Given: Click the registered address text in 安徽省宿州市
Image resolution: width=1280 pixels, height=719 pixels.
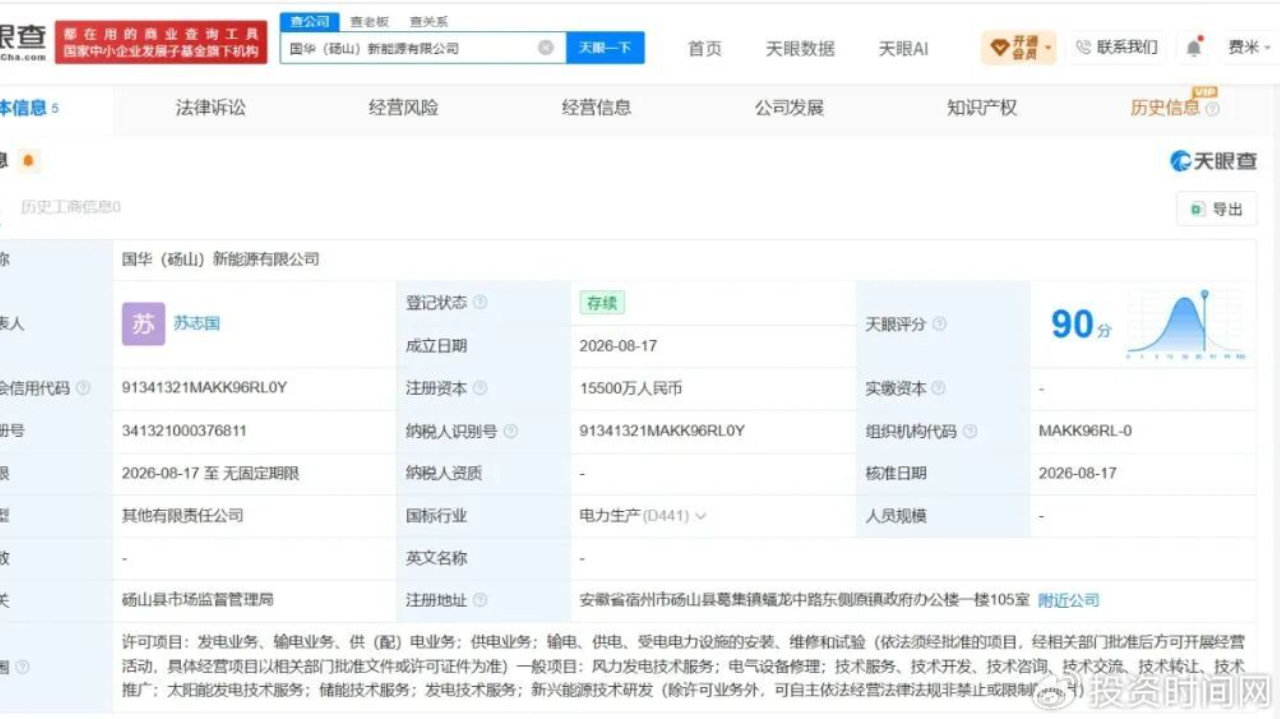Looking at the screenshot, I should (804, 600).
